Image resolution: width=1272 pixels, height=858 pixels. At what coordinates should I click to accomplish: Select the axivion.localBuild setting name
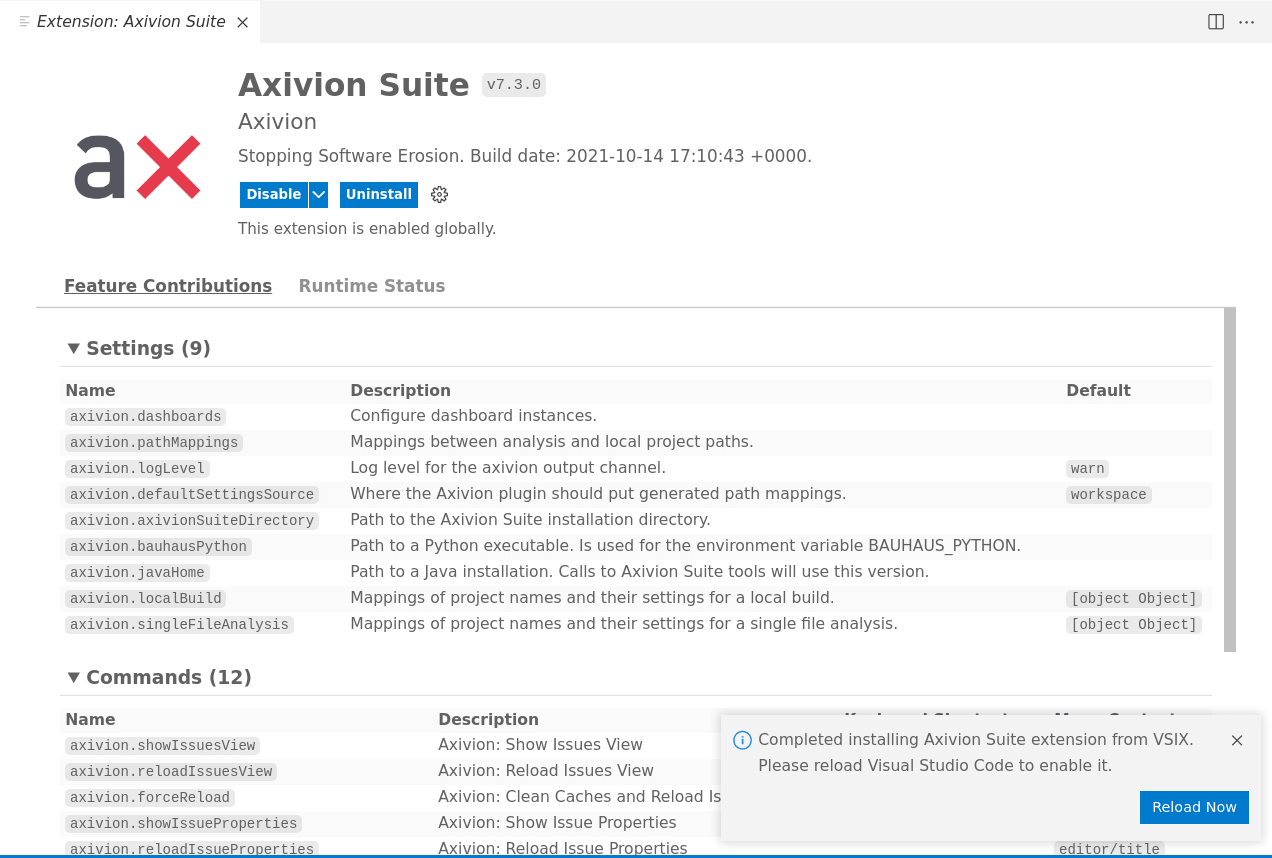pyautogui.click(x=146, y=598)
